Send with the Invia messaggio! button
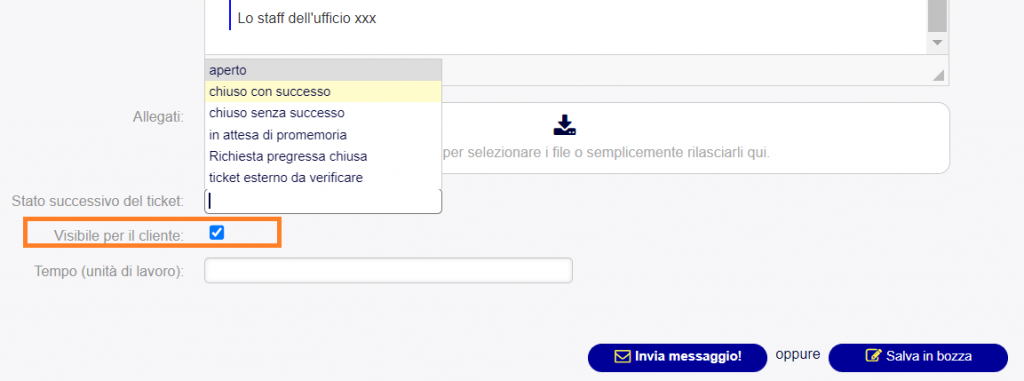 pos(677,357)
